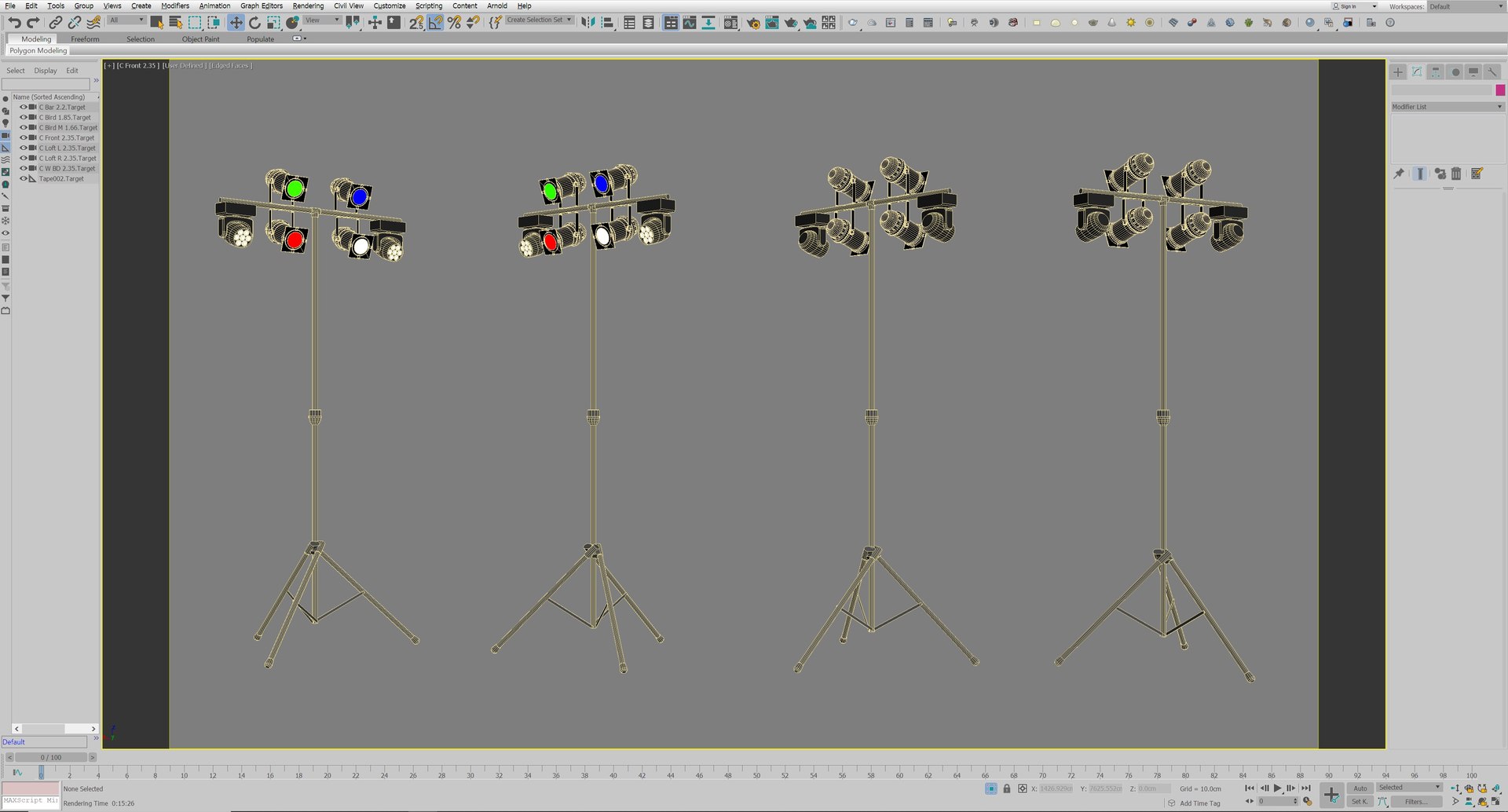Click the help question mark toolbar icon

[x=1390, y=23]
